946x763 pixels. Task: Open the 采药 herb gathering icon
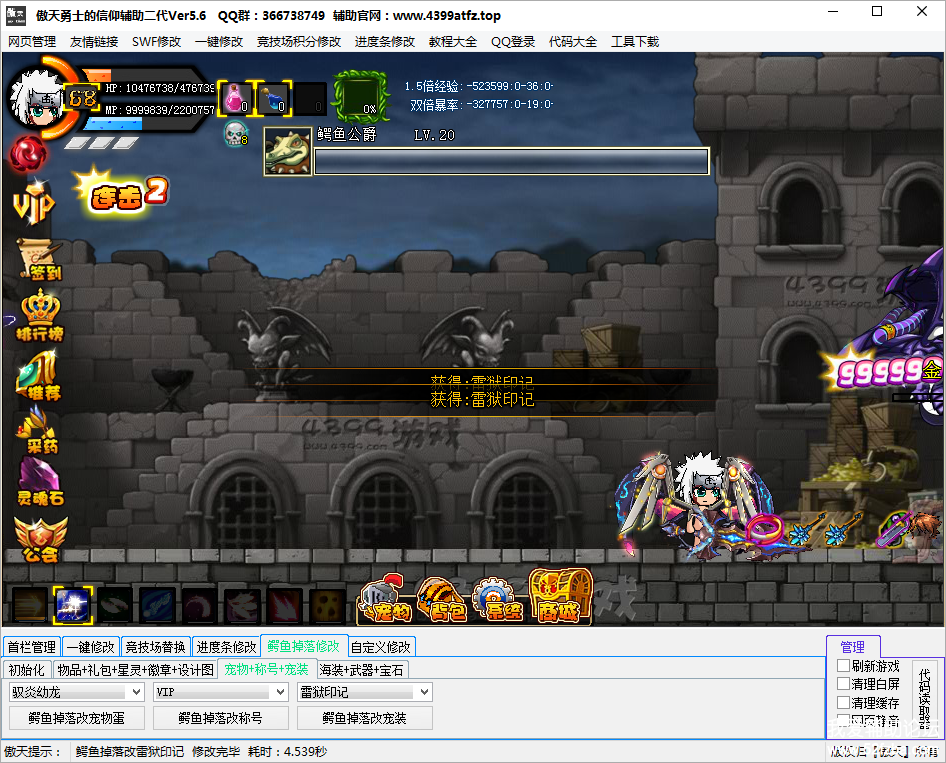(39, 429)
